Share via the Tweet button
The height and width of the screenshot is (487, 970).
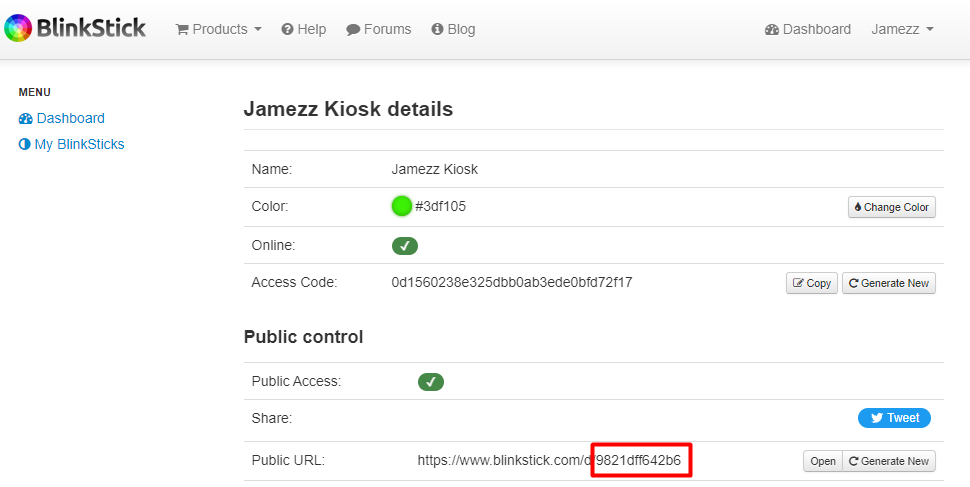pos(894,418)
